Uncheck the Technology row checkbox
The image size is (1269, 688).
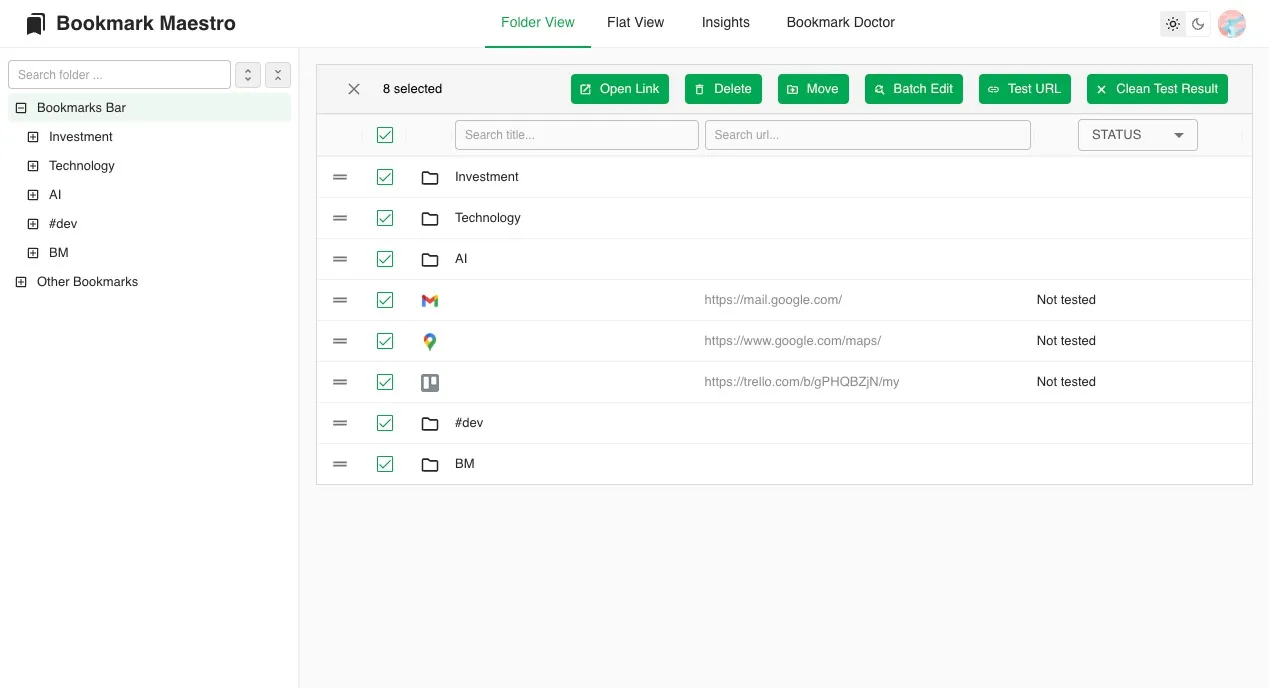pyautogui.click(x=385, y=218)
